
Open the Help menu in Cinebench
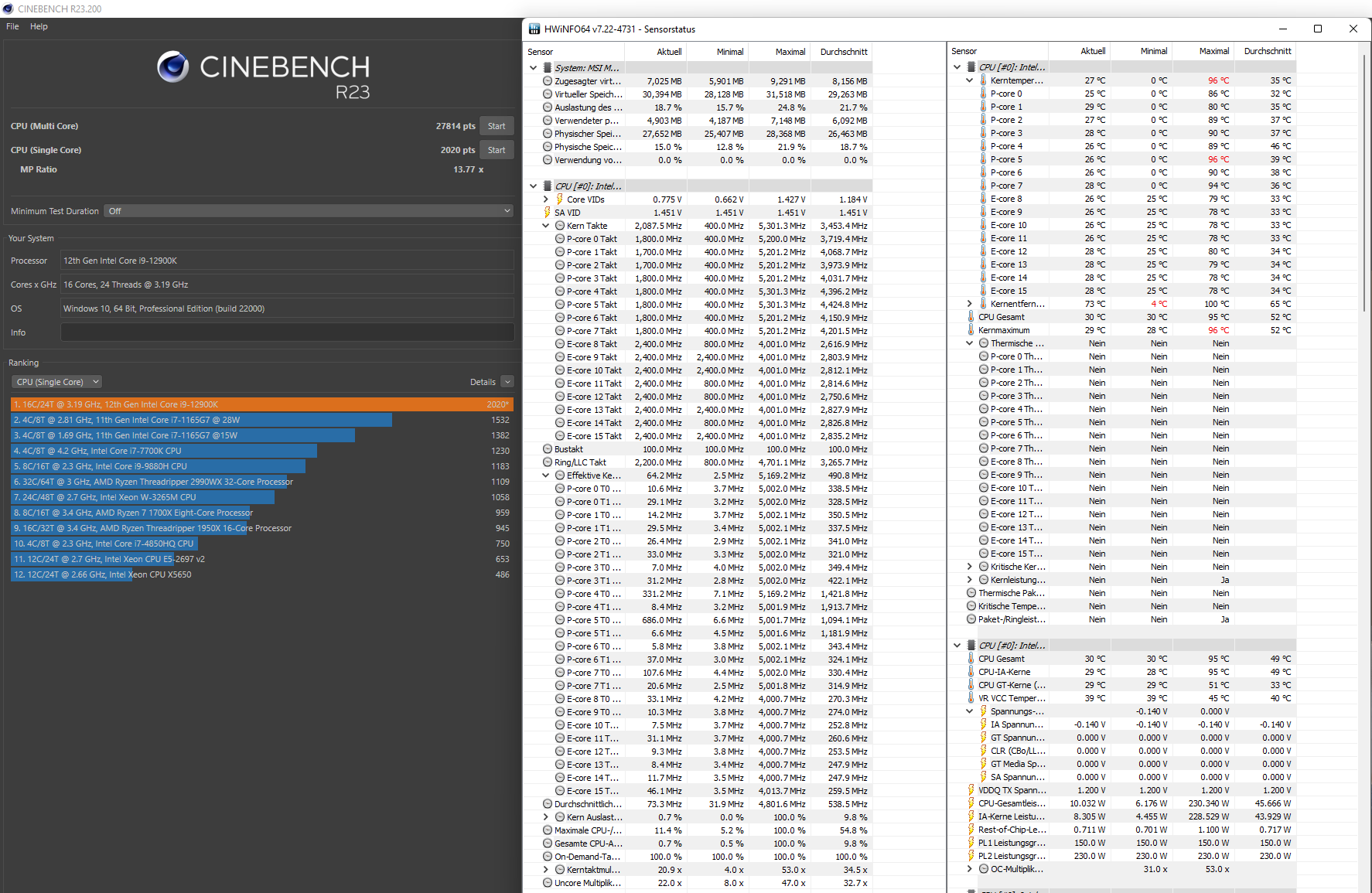pos(39,26)
